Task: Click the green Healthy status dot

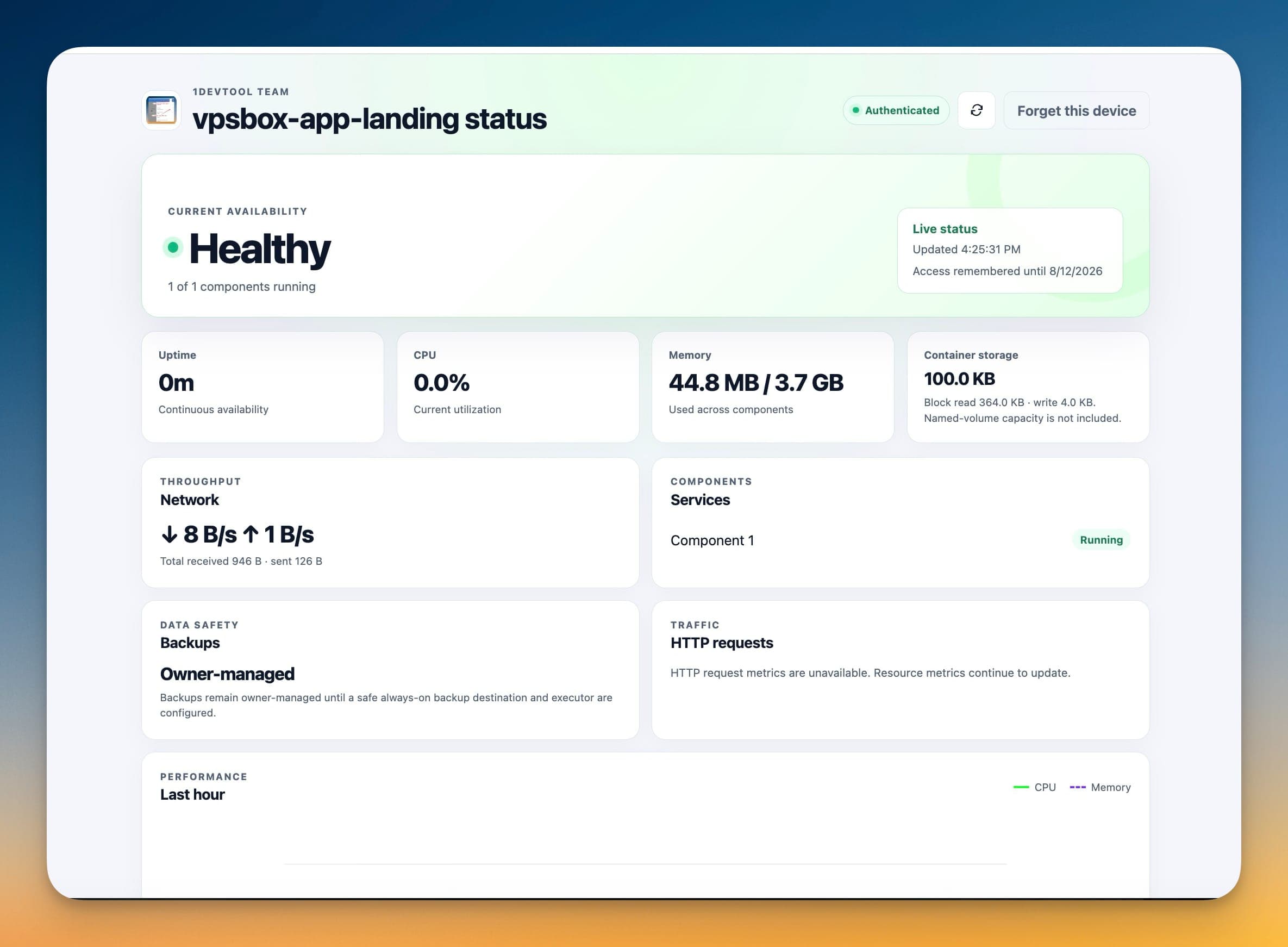Action: click(x=172, y=248)
